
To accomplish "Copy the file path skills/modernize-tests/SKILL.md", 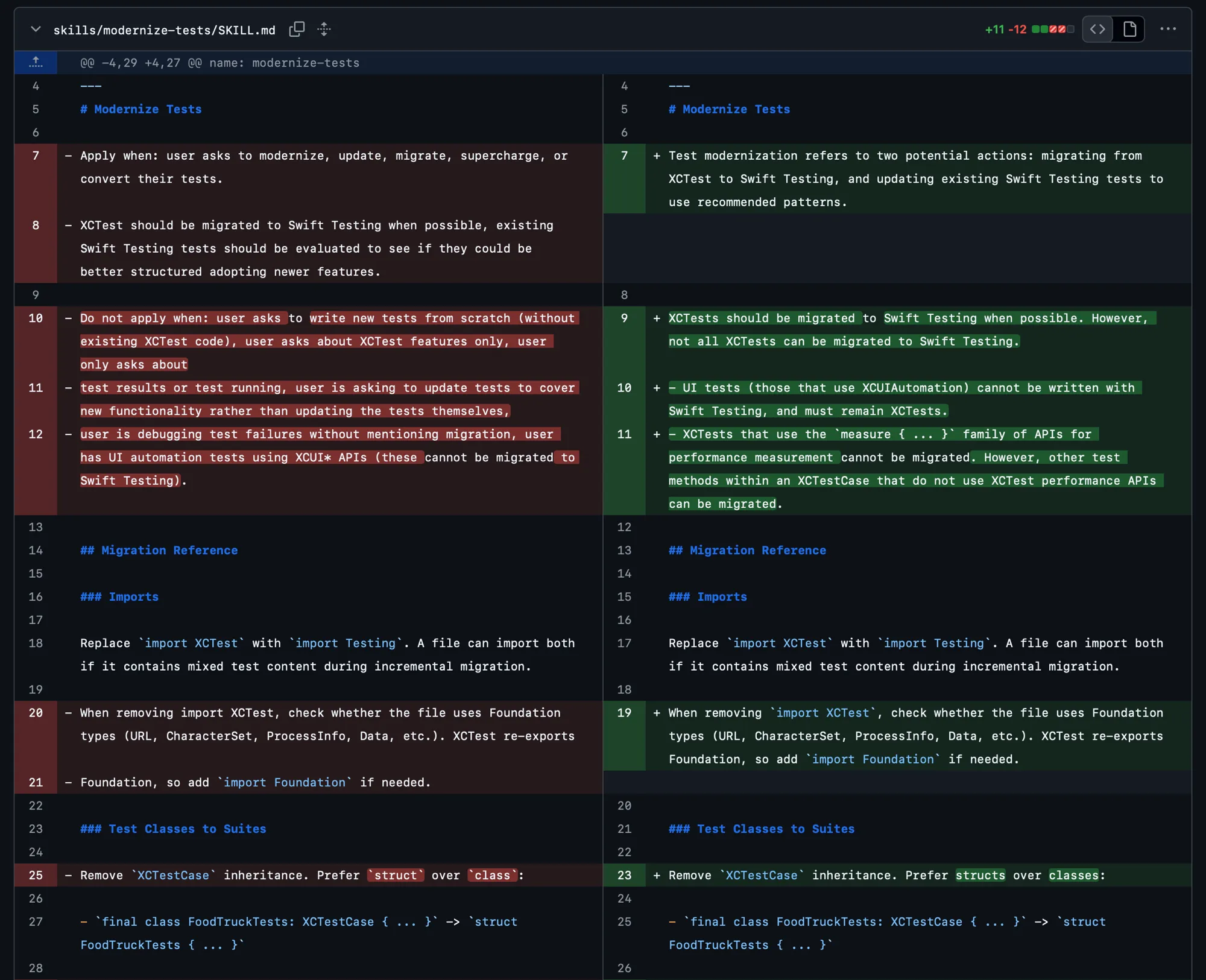I will 297,29.
